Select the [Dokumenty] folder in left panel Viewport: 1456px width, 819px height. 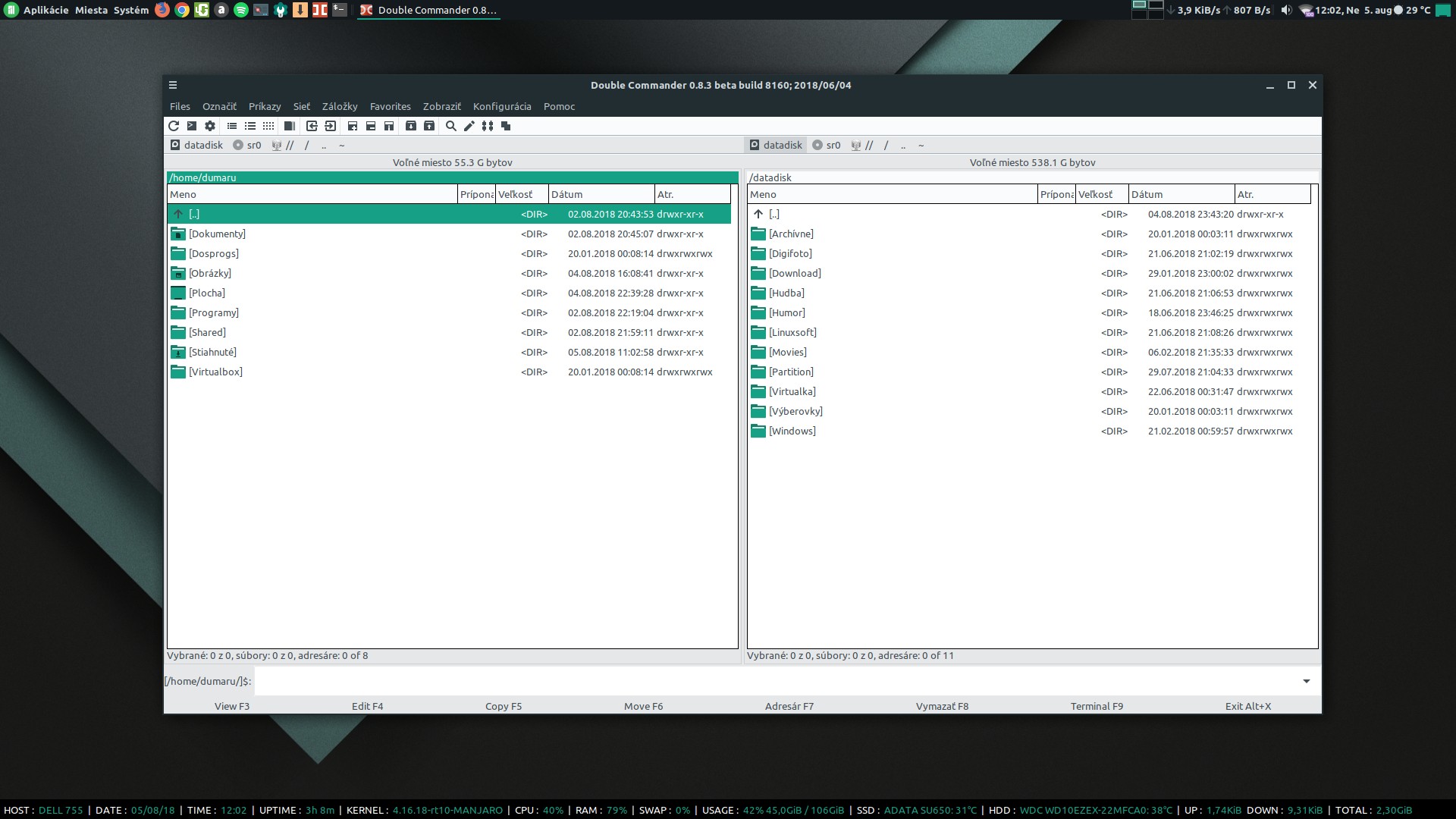click(x=449, y=234)
